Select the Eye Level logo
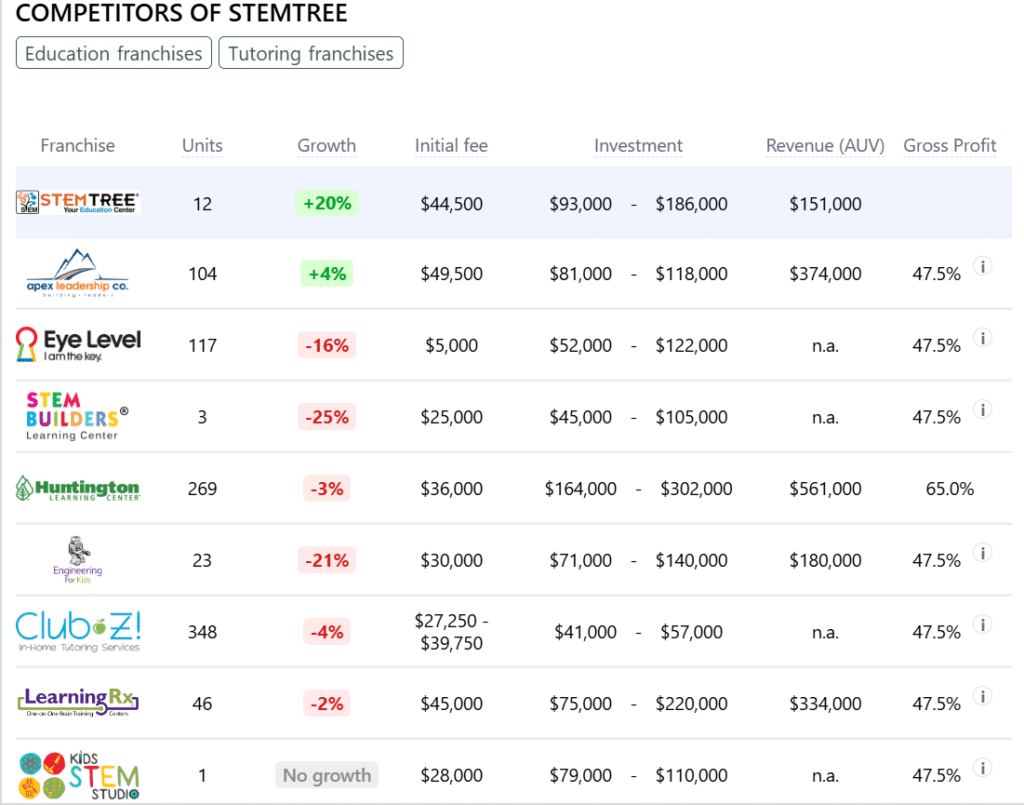The image size is (1024, 805). pos(78,345)
